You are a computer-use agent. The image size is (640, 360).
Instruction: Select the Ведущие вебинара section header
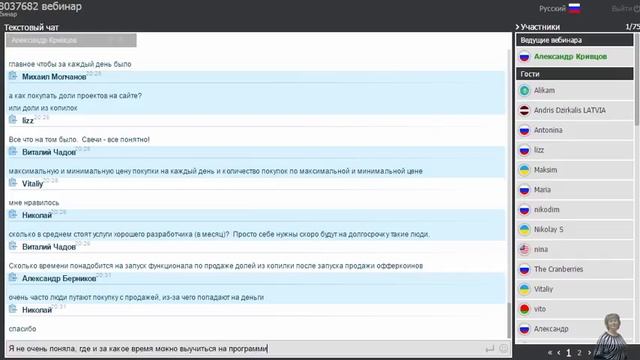pos(575,40)
